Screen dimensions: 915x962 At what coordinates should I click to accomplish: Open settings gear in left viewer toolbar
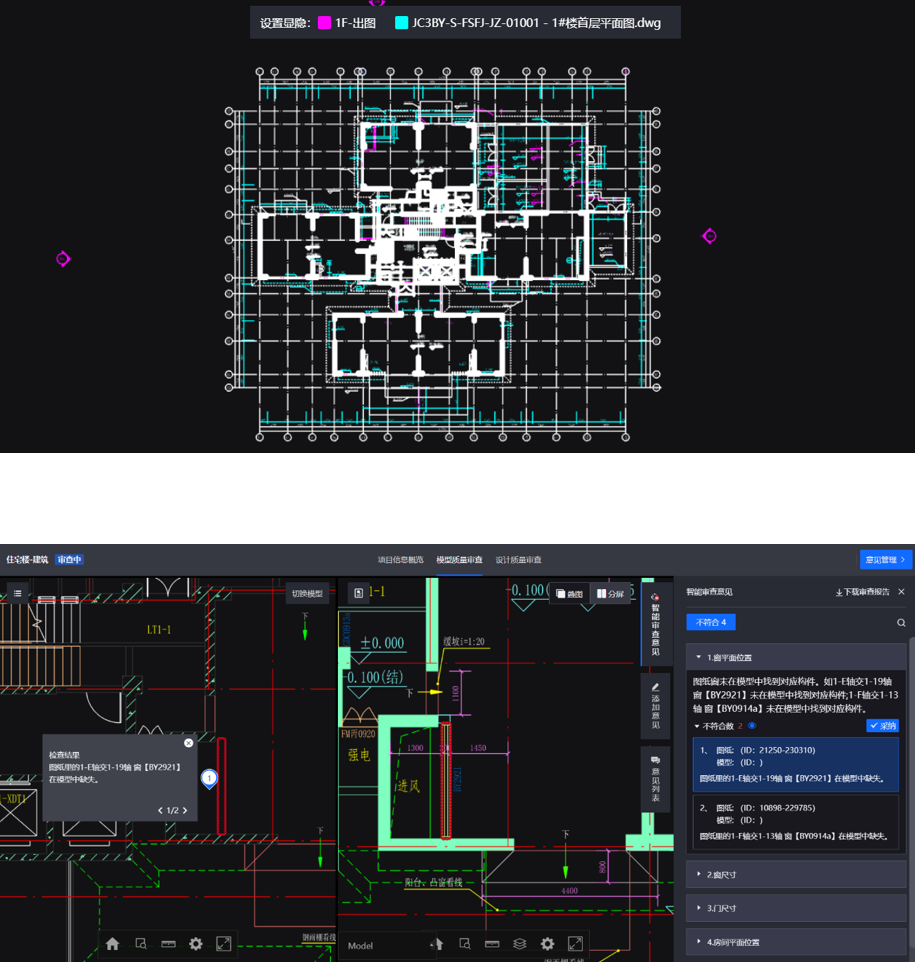196,944
